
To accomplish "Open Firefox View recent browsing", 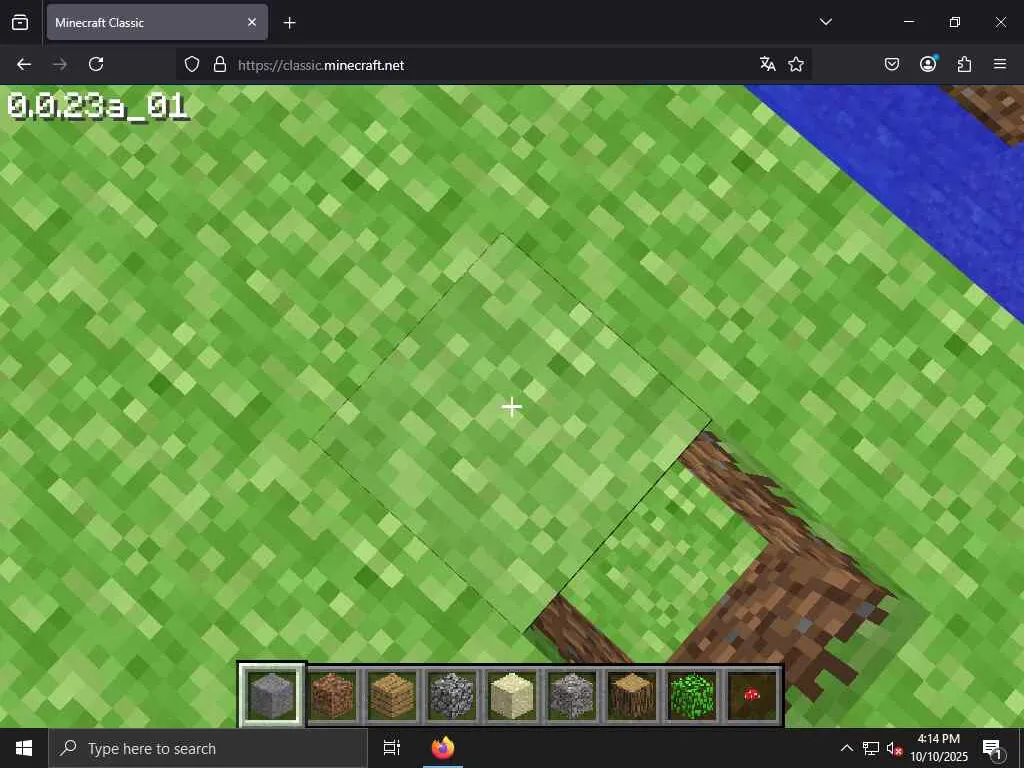I will pyautogui.click(x=20, y=22).
